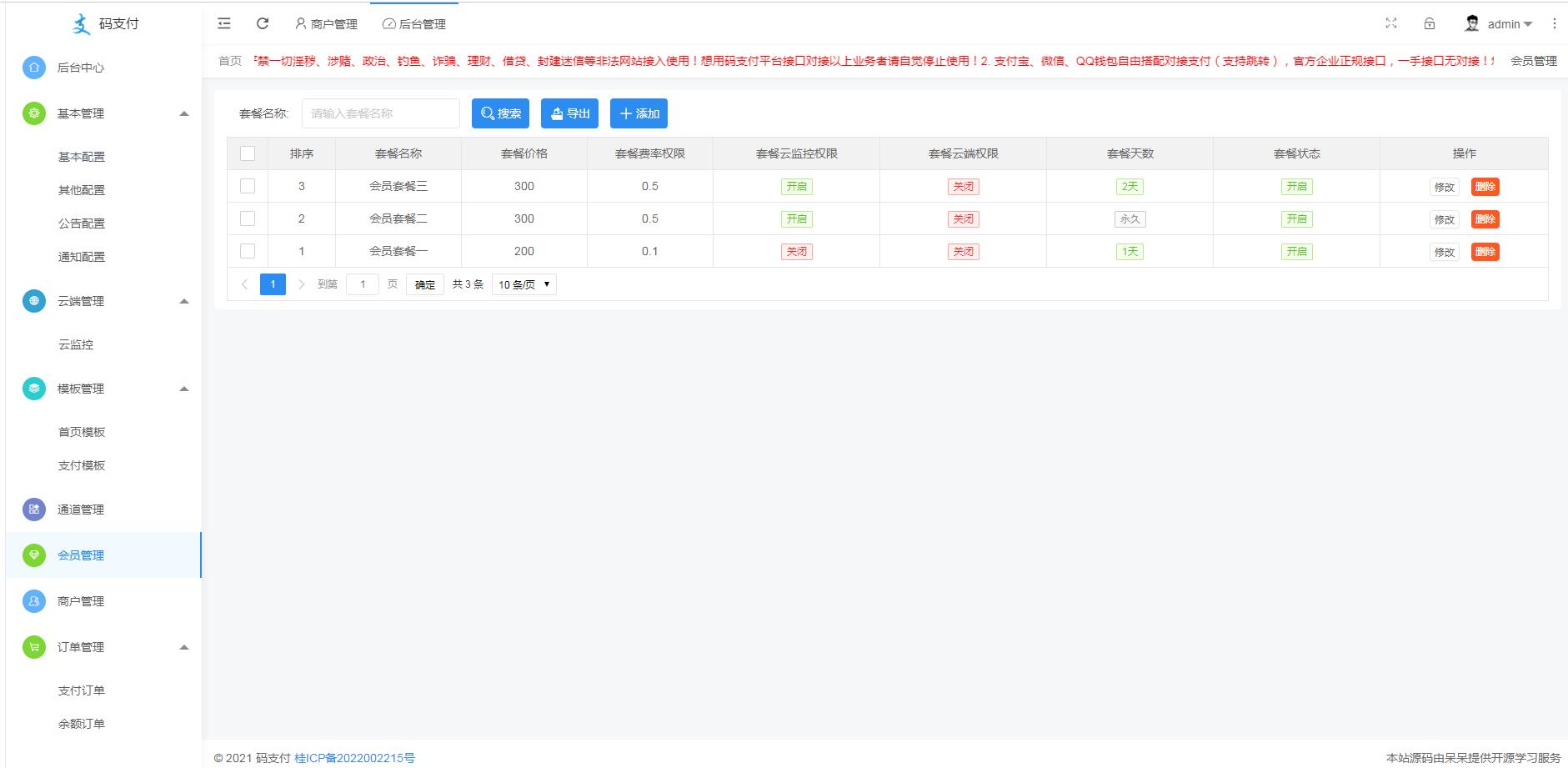1568x768 pixels.
Task: Switch to the 商户管理 top tab
Action: click(326, 24)
